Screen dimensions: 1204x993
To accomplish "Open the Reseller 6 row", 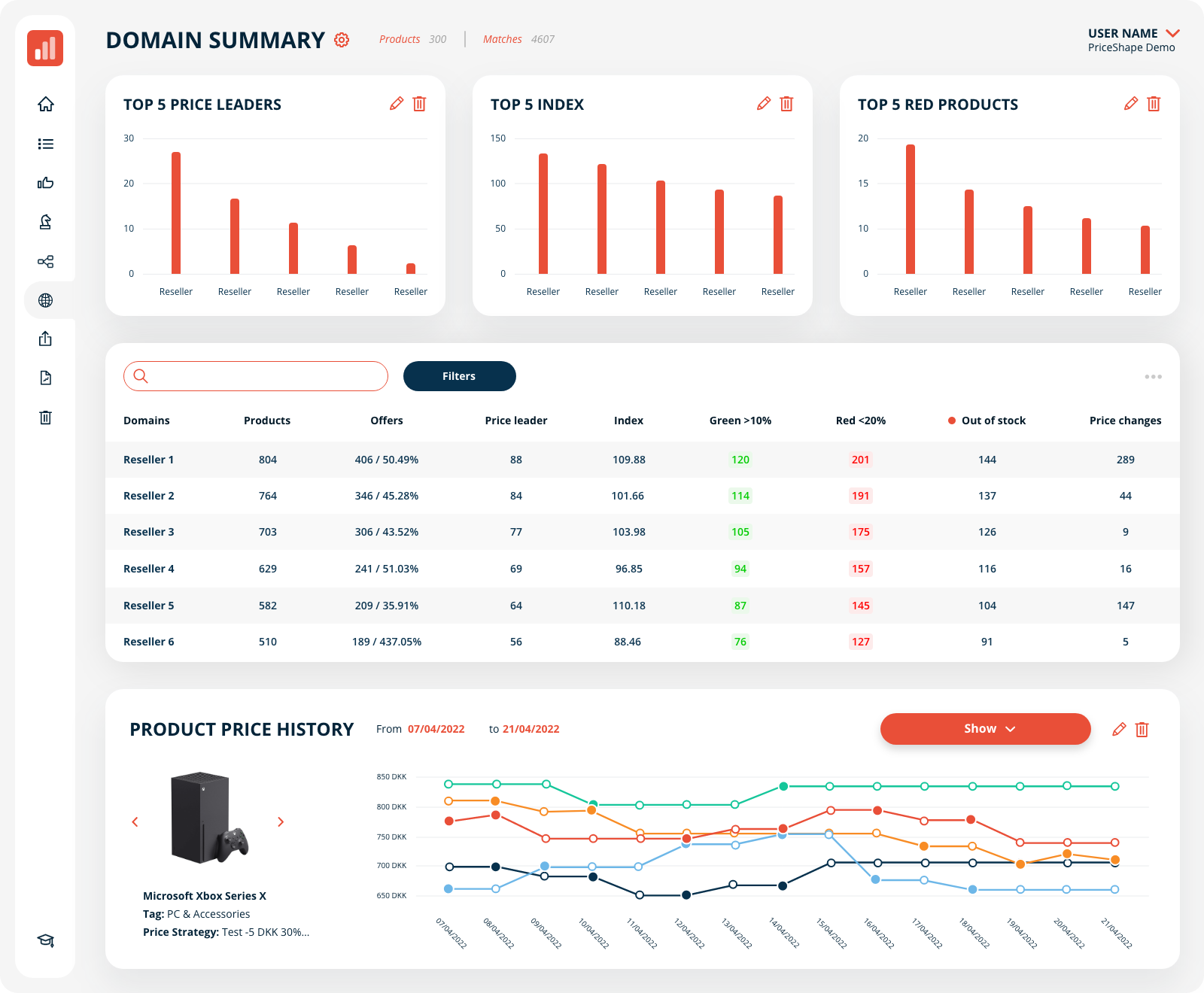I will point(643,642).
